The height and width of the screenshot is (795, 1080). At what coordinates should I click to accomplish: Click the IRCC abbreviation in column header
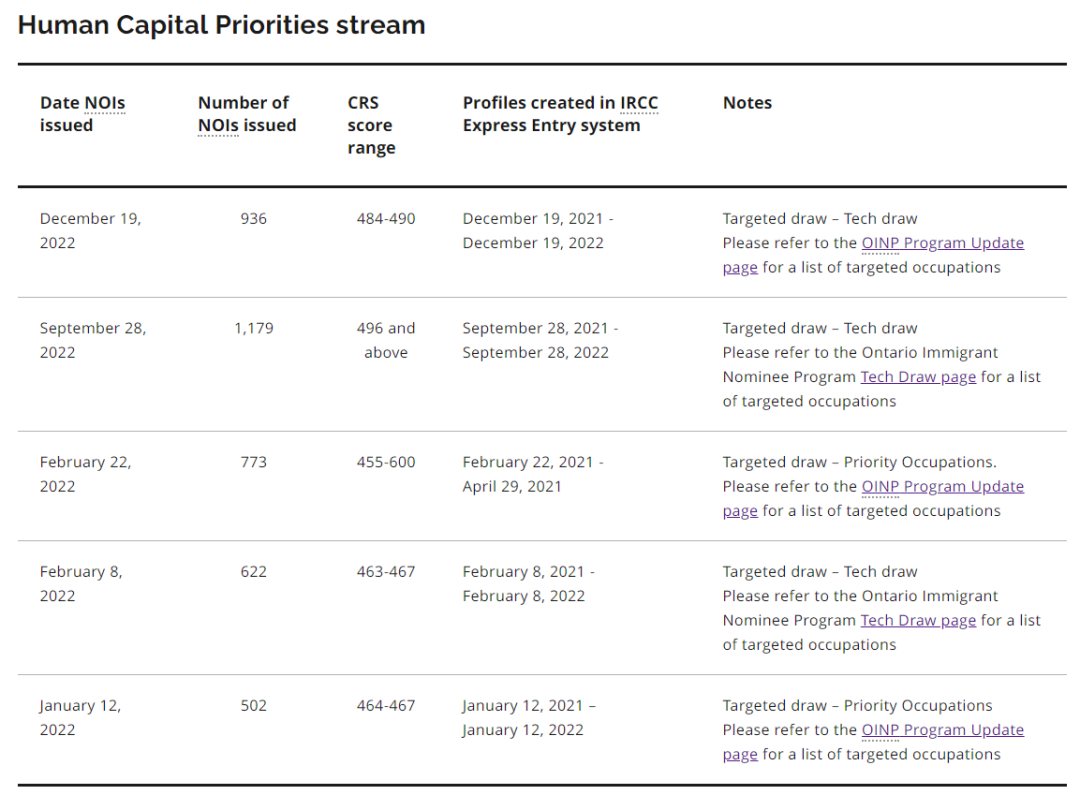(639, 103)
